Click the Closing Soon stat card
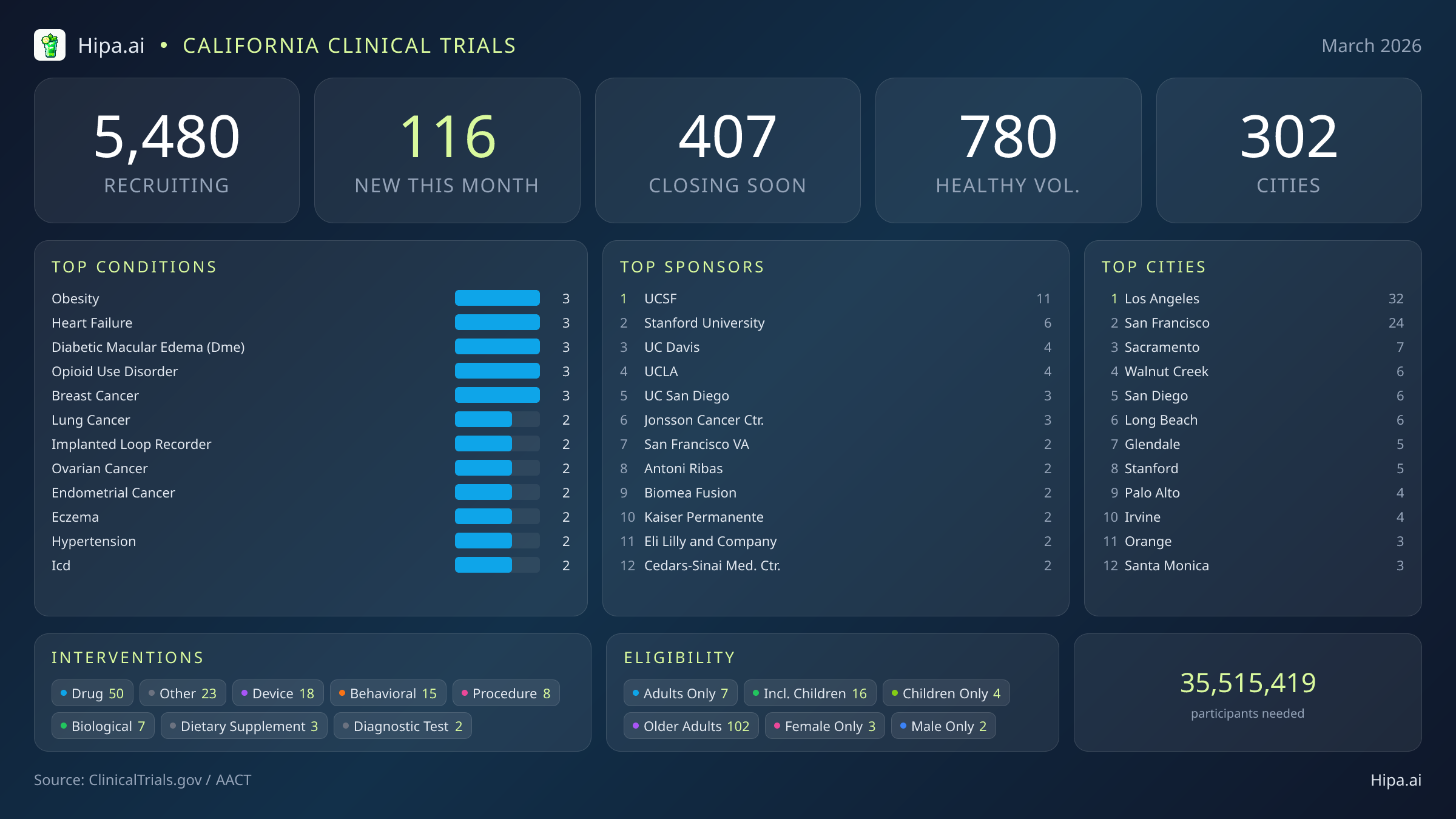Viewport: 1456px width, 819px height. click(728, 150)
